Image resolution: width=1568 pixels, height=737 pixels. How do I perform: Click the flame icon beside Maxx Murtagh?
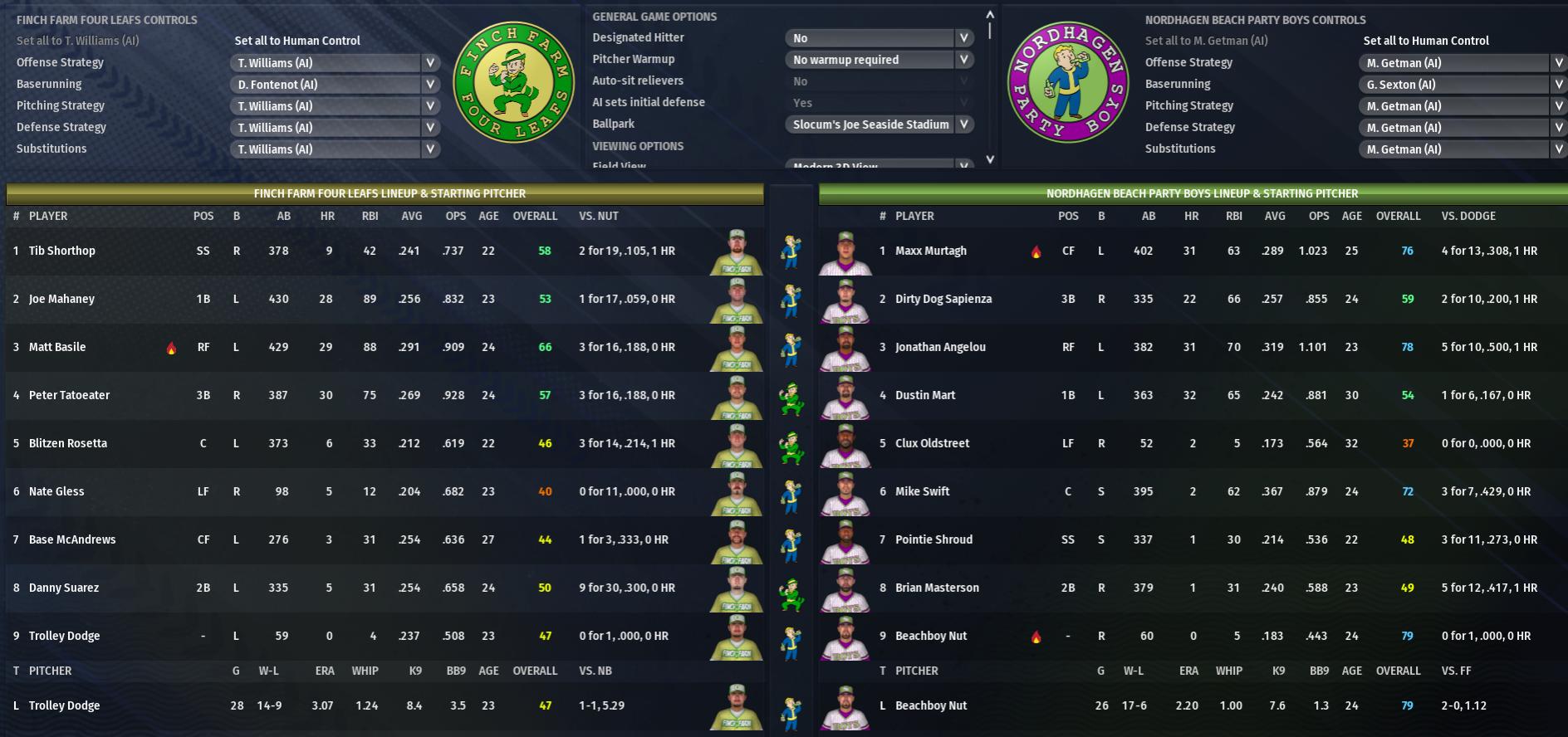click(x=1036, y=252)
